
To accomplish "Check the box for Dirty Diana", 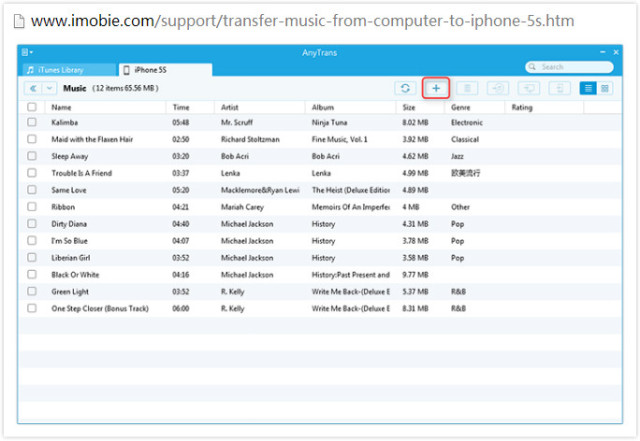I will [x=32, y=224].
